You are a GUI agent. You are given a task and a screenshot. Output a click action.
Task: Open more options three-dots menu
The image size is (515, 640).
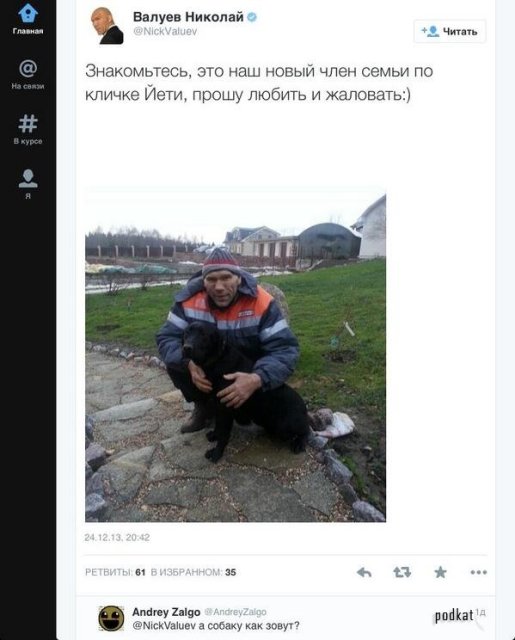(478, 572)
